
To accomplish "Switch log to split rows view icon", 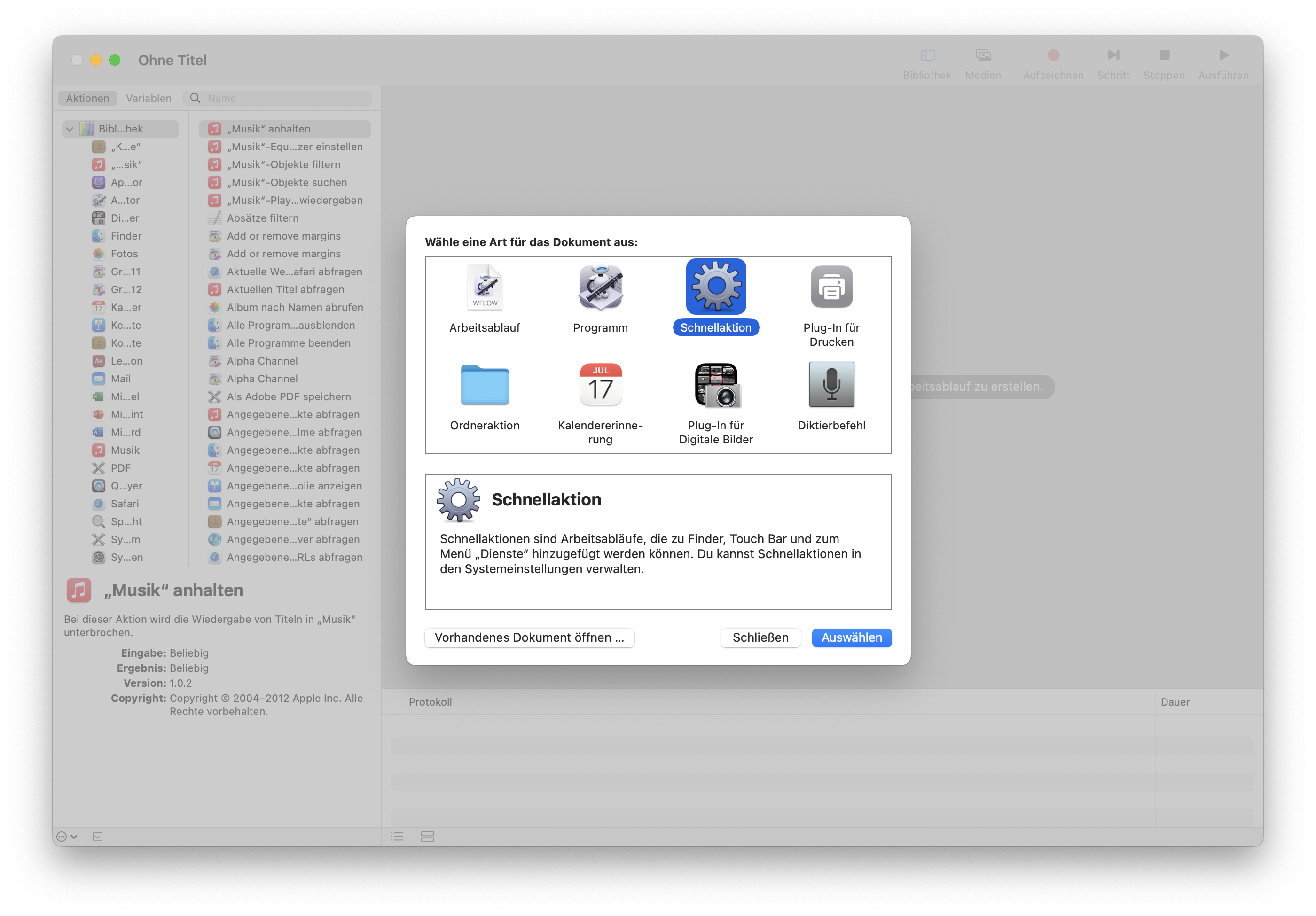I will pyautogui.click(x=427, y=836).
